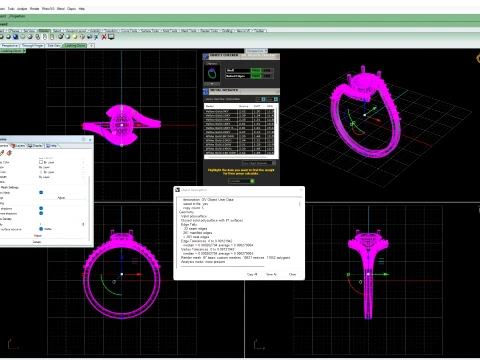Expand the arrow below the ring thumbnail
480x360 pixels.
coord(212,84)
